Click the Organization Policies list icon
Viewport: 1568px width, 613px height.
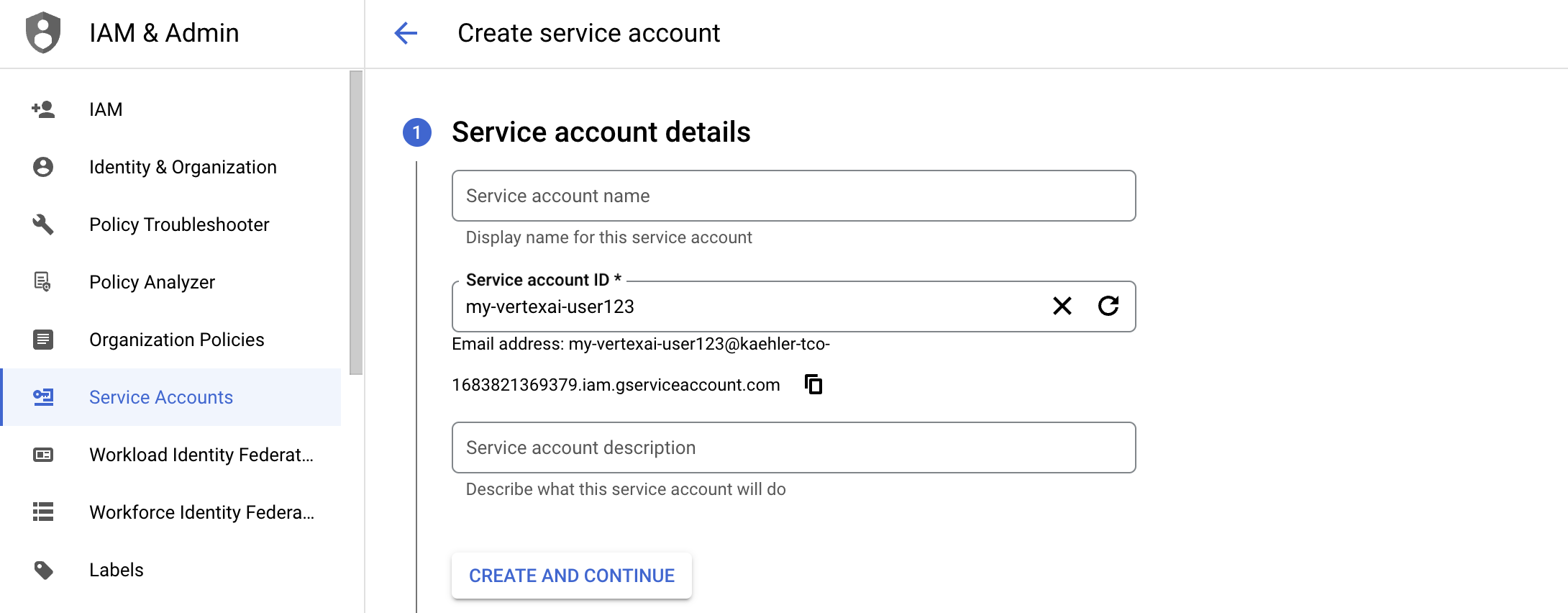click(43, 340)
